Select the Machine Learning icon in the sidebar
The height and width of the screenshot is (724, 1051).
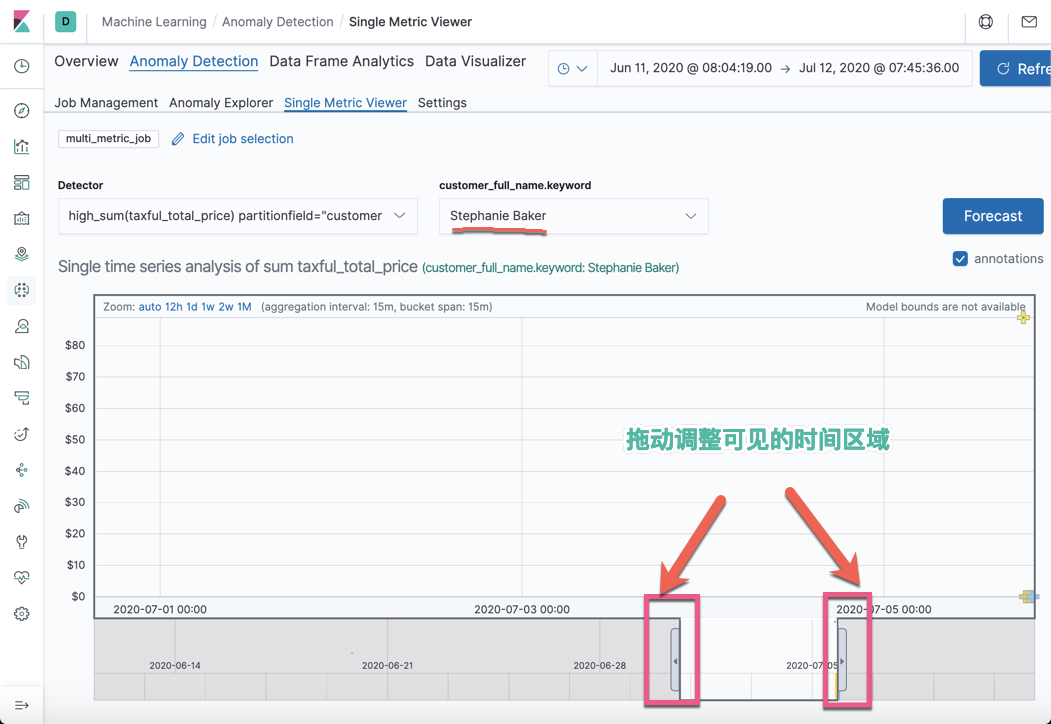pos(22,290)
